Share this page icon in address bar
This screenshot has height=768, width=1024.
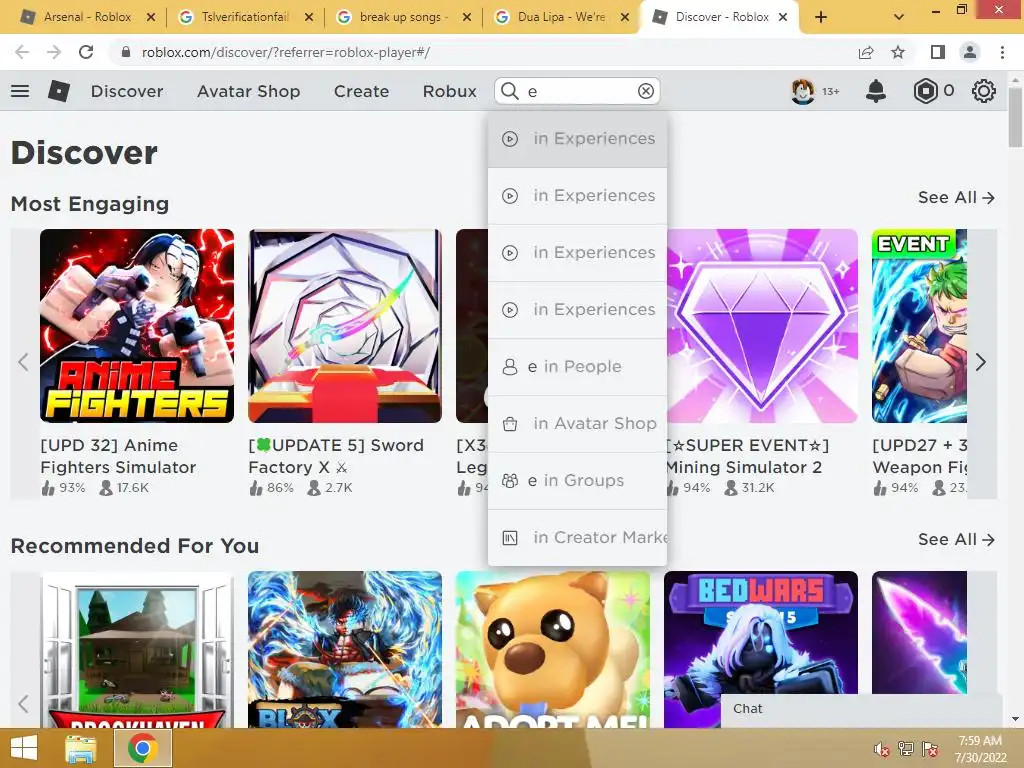pyautogui.click(x=866, y=52)
